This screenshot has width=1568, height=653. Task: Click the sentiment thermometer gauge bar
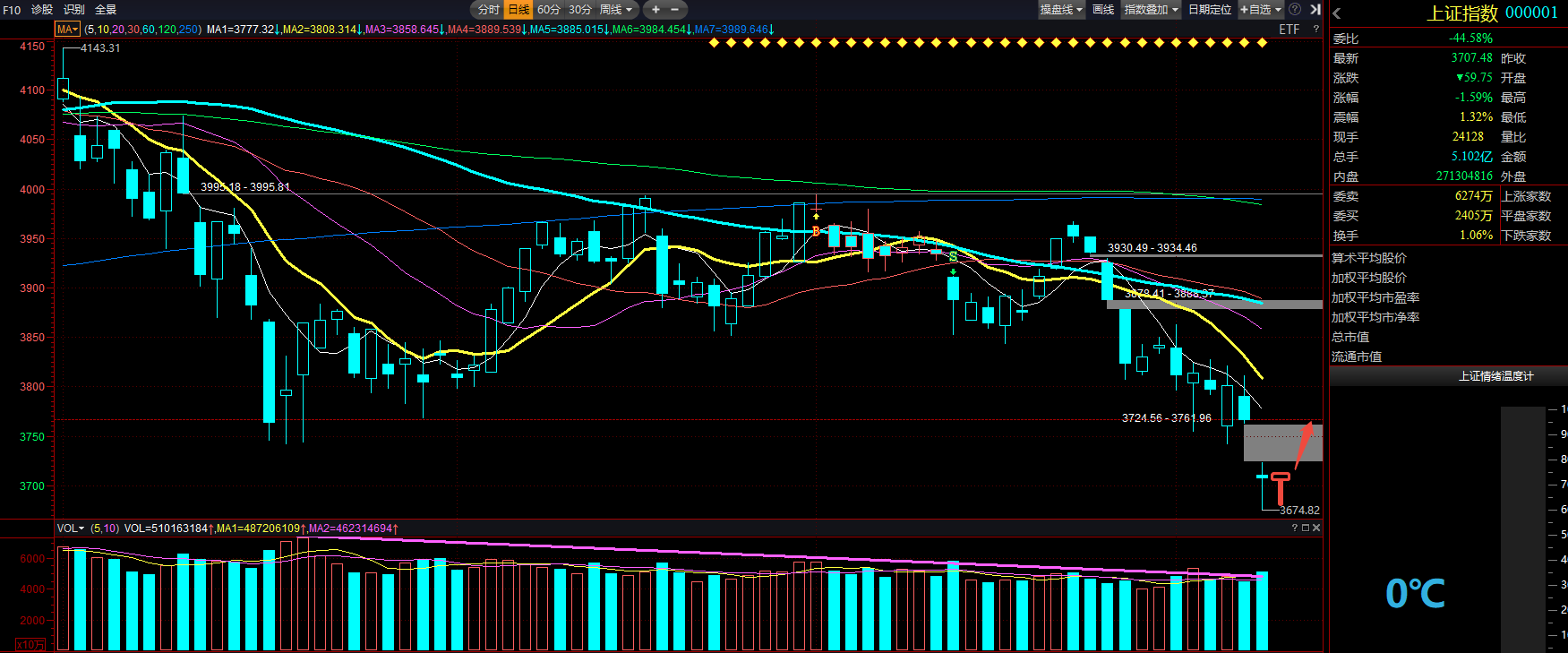pos(1523,528)
